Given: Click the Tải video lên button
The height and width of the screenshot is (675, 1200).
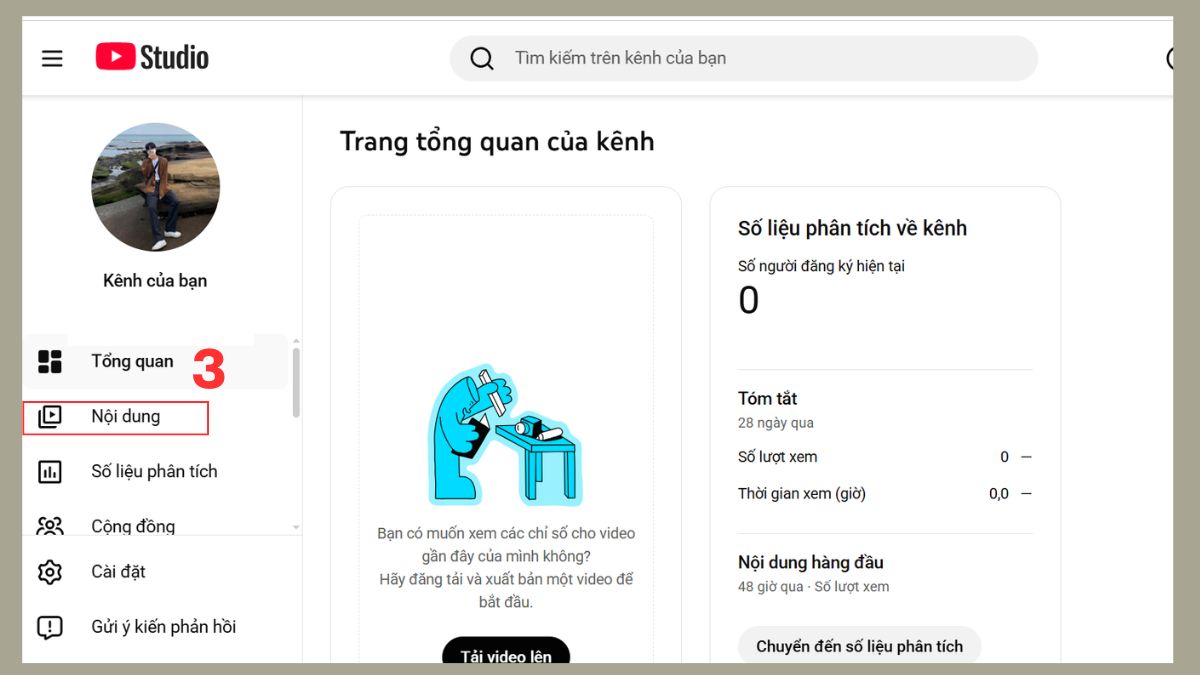Looking at the screenshot, I should coord(506,651).
